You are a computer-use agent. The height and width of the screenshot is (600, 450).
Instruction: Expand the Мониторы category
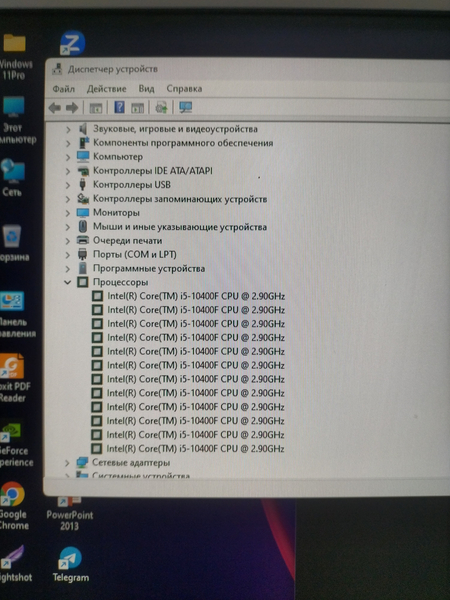(68, 213)
